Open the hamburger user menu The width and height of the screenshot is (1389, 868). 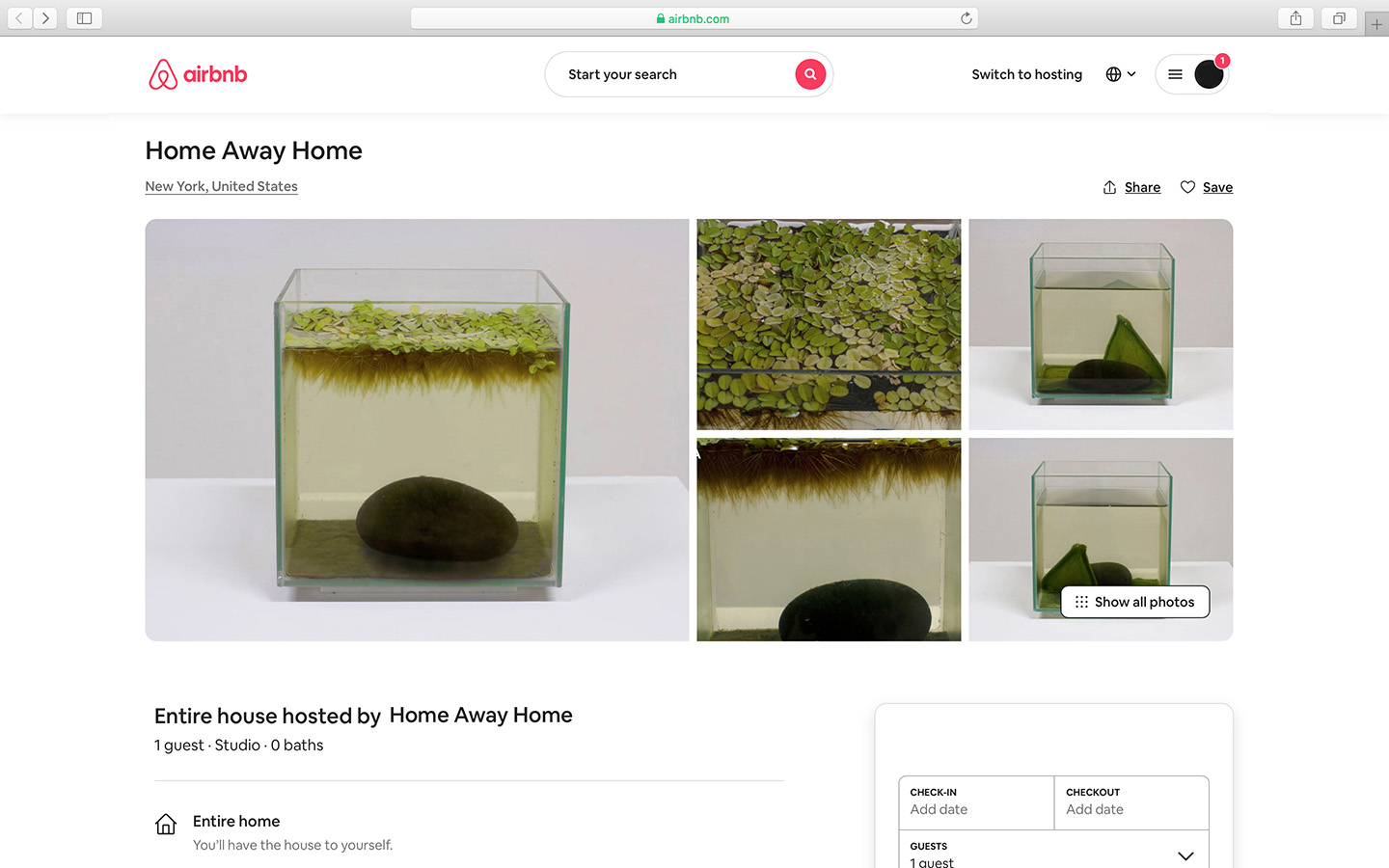(1175, 74)
